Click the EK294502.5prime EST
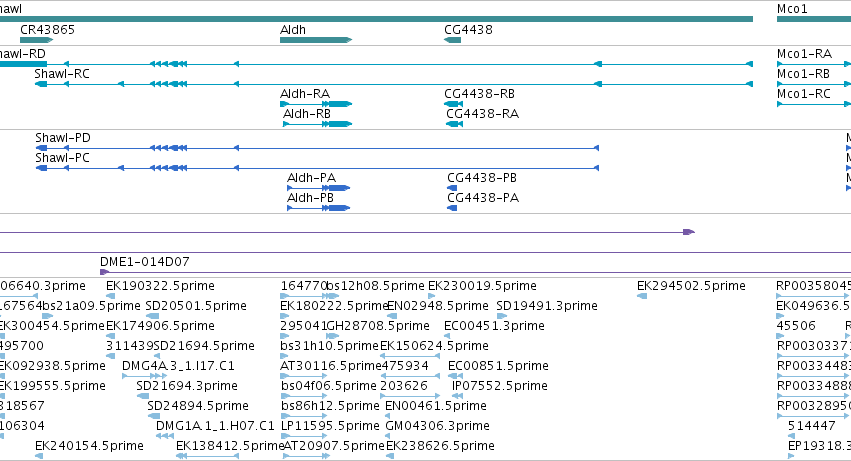851x461 pixels. pos(691,286)
